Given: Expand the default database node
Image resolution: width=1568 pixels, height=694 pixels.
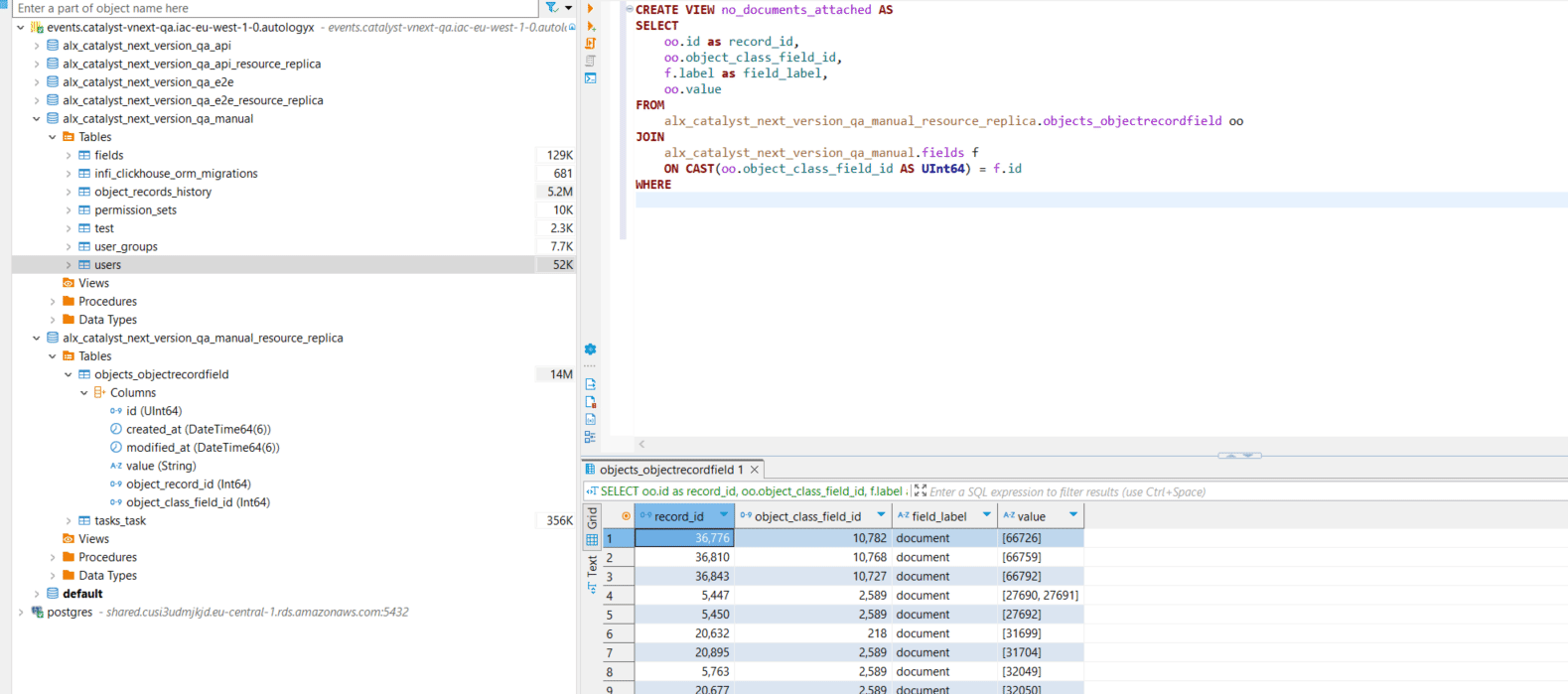Looking at the screenshot, I should pyautogui.click(x=37, y=594).
